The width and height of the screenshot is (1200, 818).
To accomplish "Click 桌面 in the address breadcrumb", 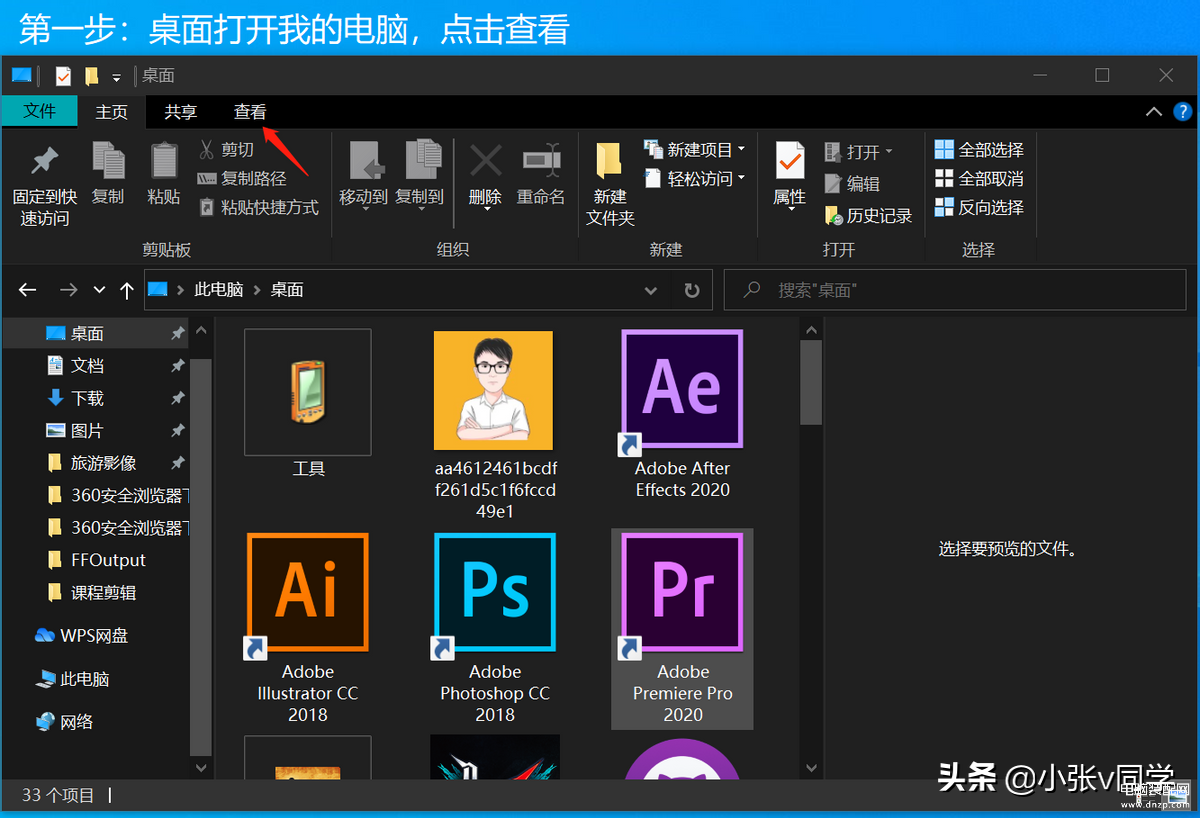I will [287, 290].
